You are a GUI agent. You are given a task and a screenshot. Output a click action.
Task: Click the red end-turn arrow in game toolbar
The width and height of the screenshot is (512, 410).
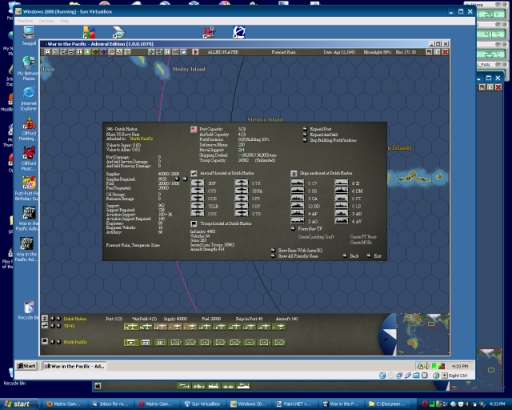point(195,52)
